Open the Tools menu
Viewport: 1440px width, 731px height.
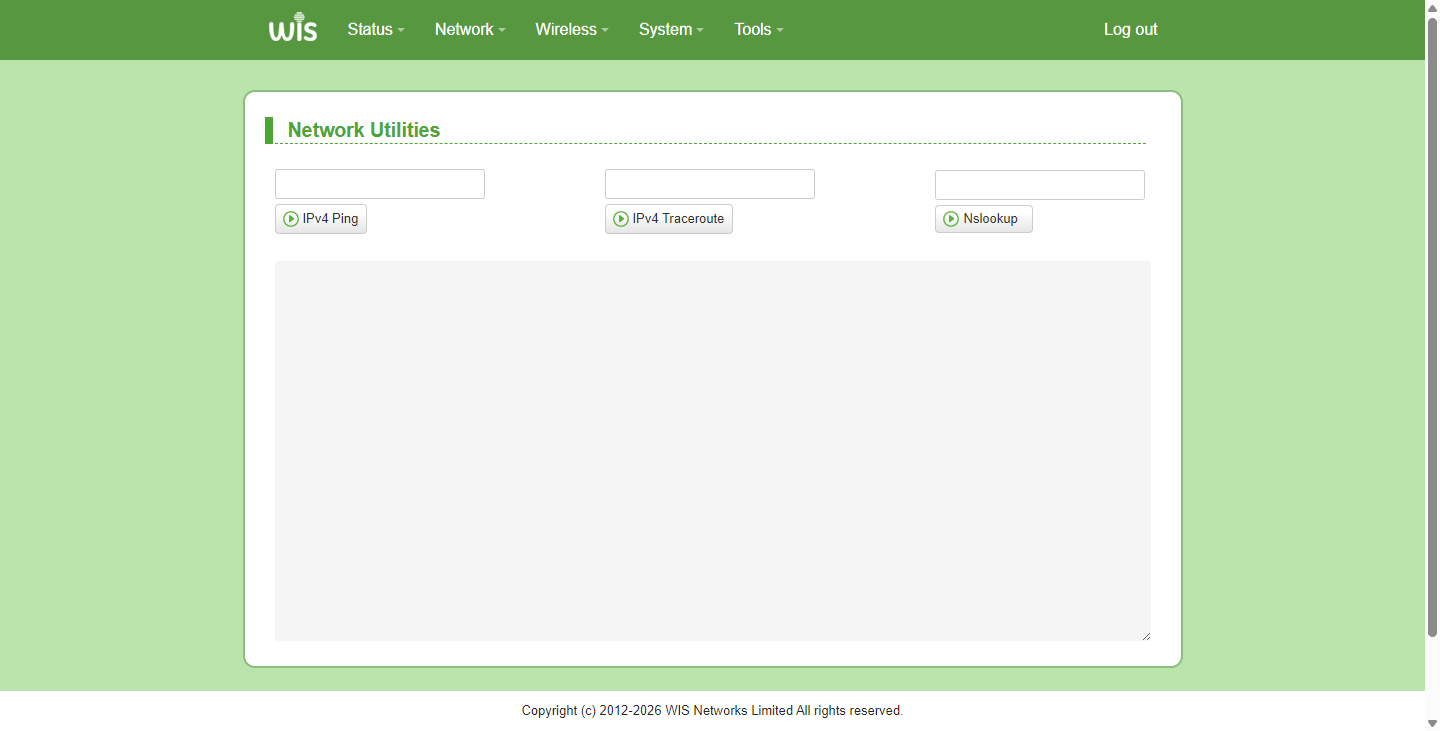point(758,30)
